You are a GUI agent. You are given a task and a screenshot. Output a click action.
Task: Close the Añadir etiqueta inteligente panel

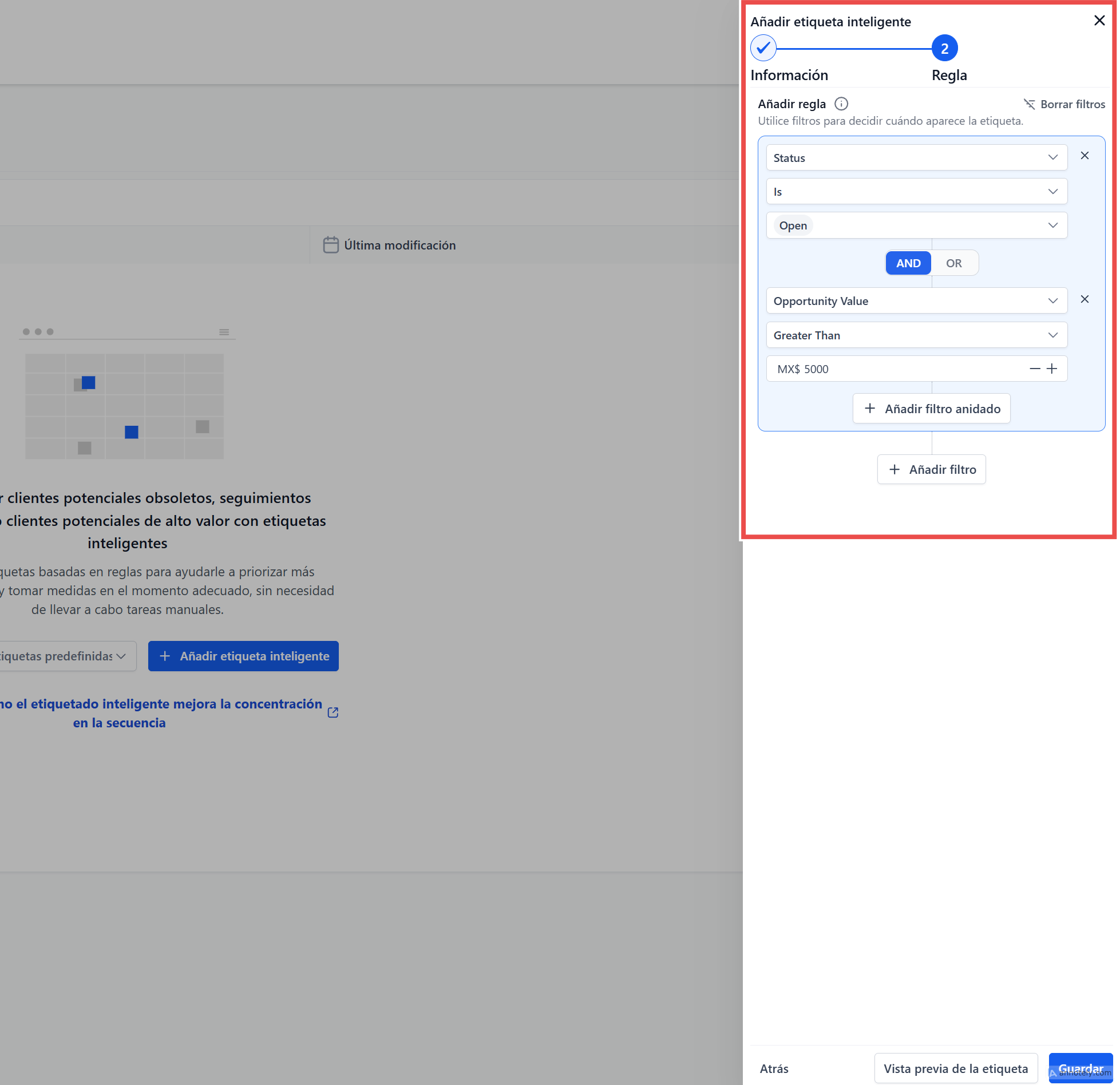pos(1099,21)
